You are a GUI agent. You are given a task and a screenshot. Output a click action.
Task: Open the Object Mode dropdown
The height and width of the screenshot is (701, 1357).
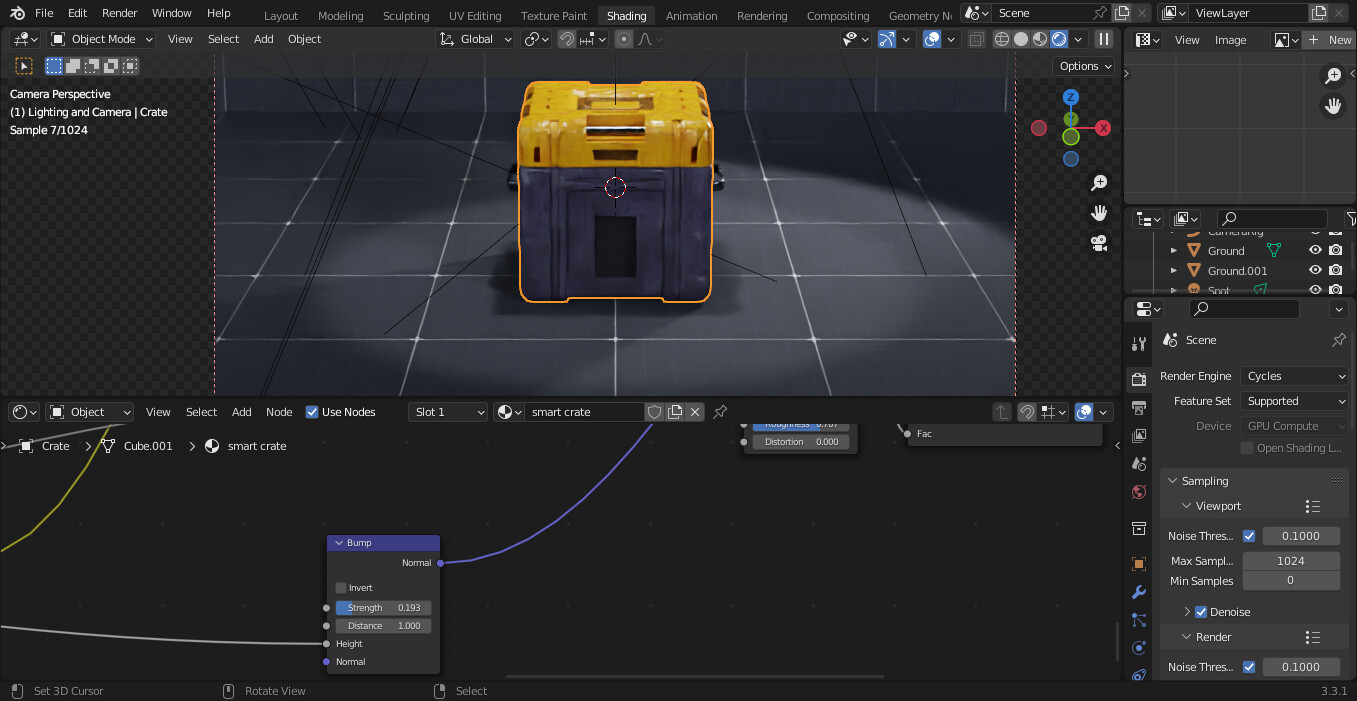coord(100,38)
